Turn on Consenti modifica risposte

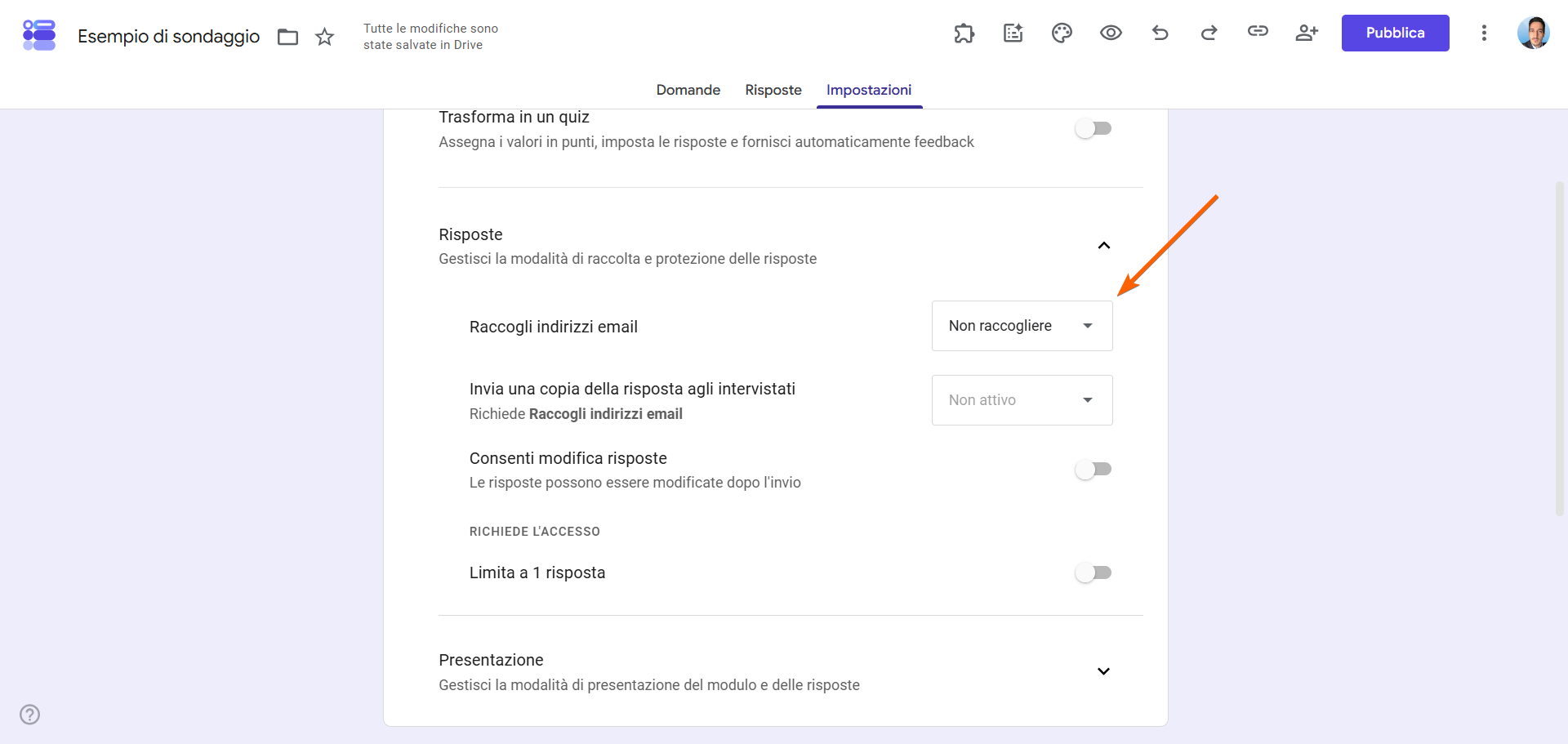coord(1094,469)
